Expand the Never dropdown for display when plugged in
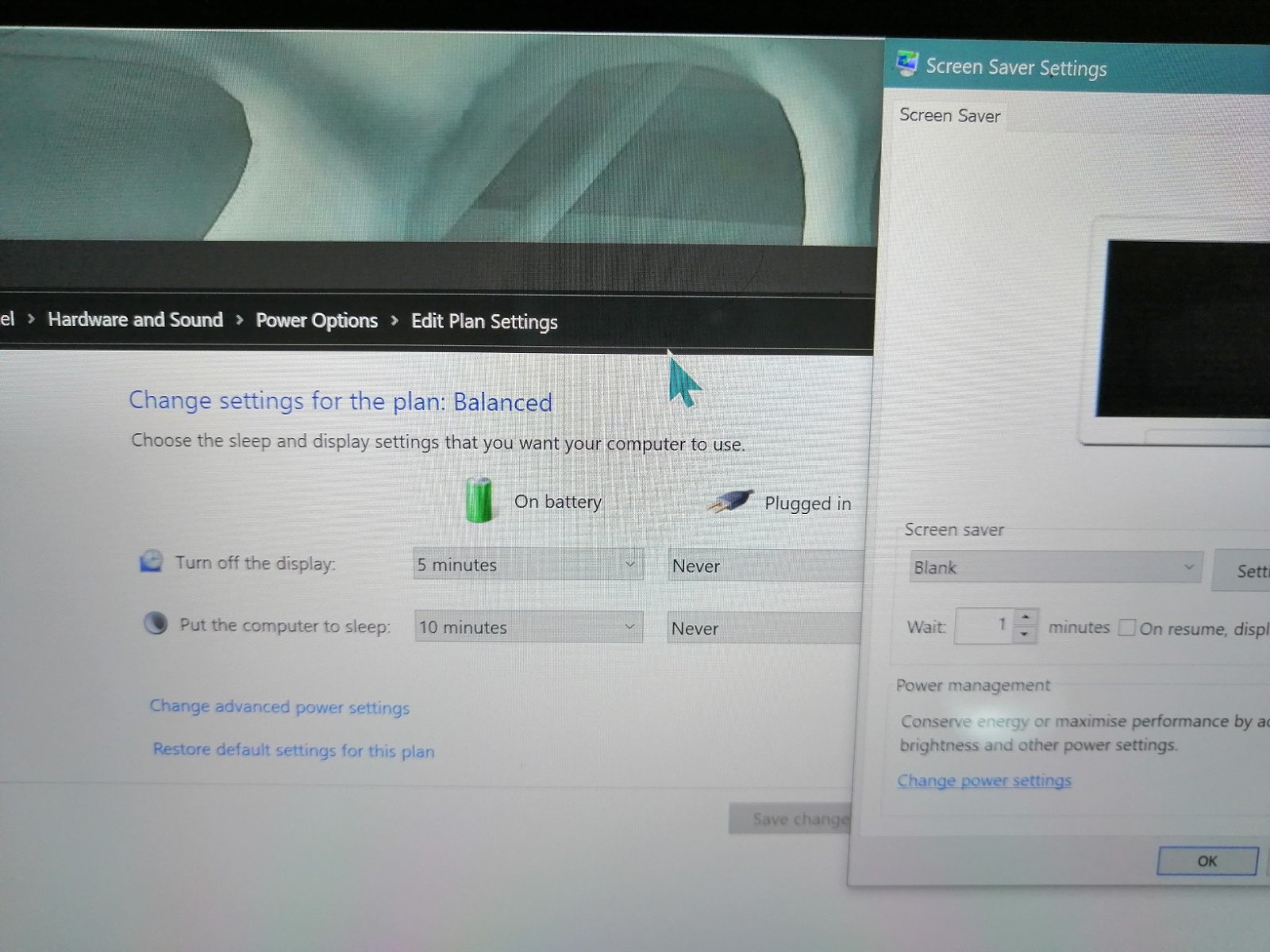This screenshot has height=952, width=1270. pyautogui.click(x=764, y=565)
